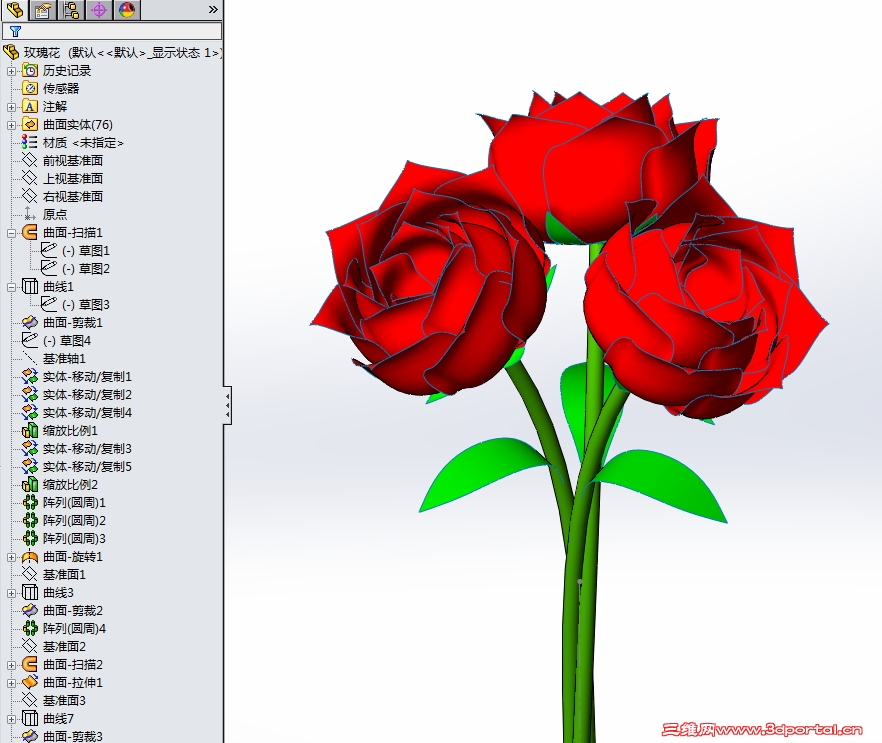Expand the 曲线3 feature
Image resolution: width=882 pixels, height=743 pixels.
(11, 593)
